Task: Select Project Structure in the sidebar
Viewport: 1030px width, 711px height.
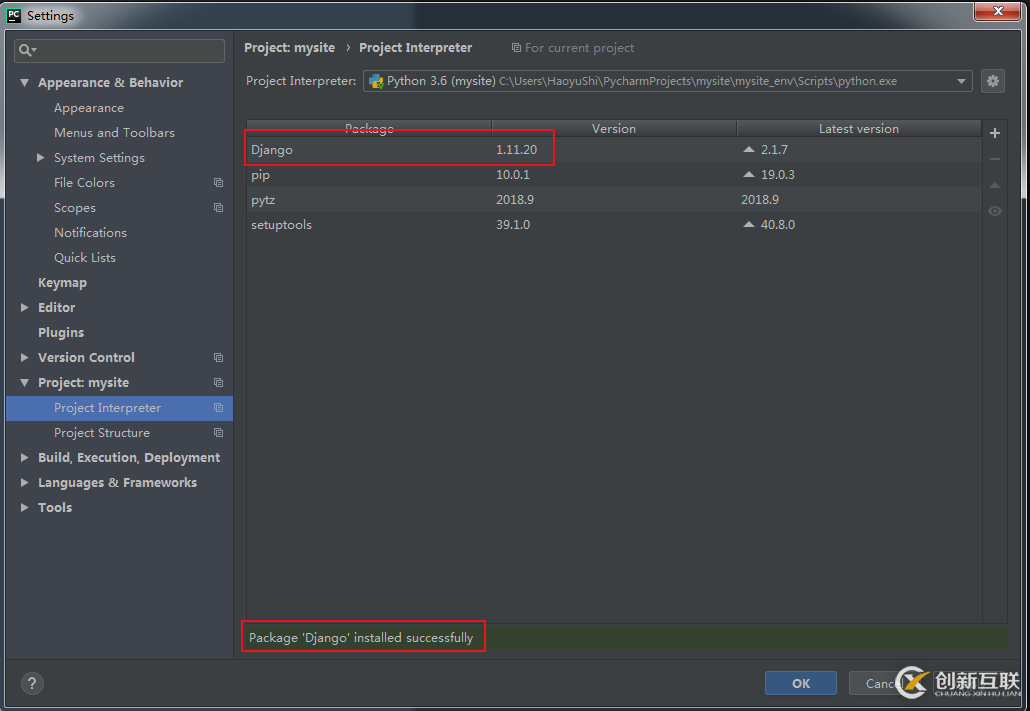Action: point(102,433)
